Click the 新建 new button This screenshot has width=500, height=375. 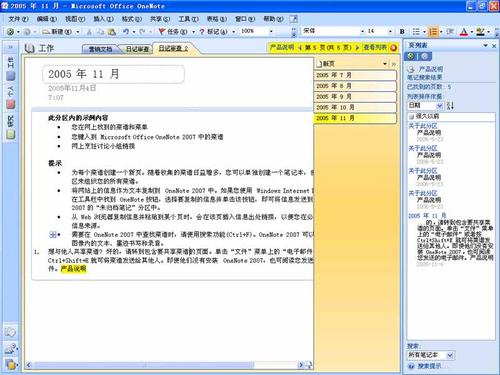[57, 32]
